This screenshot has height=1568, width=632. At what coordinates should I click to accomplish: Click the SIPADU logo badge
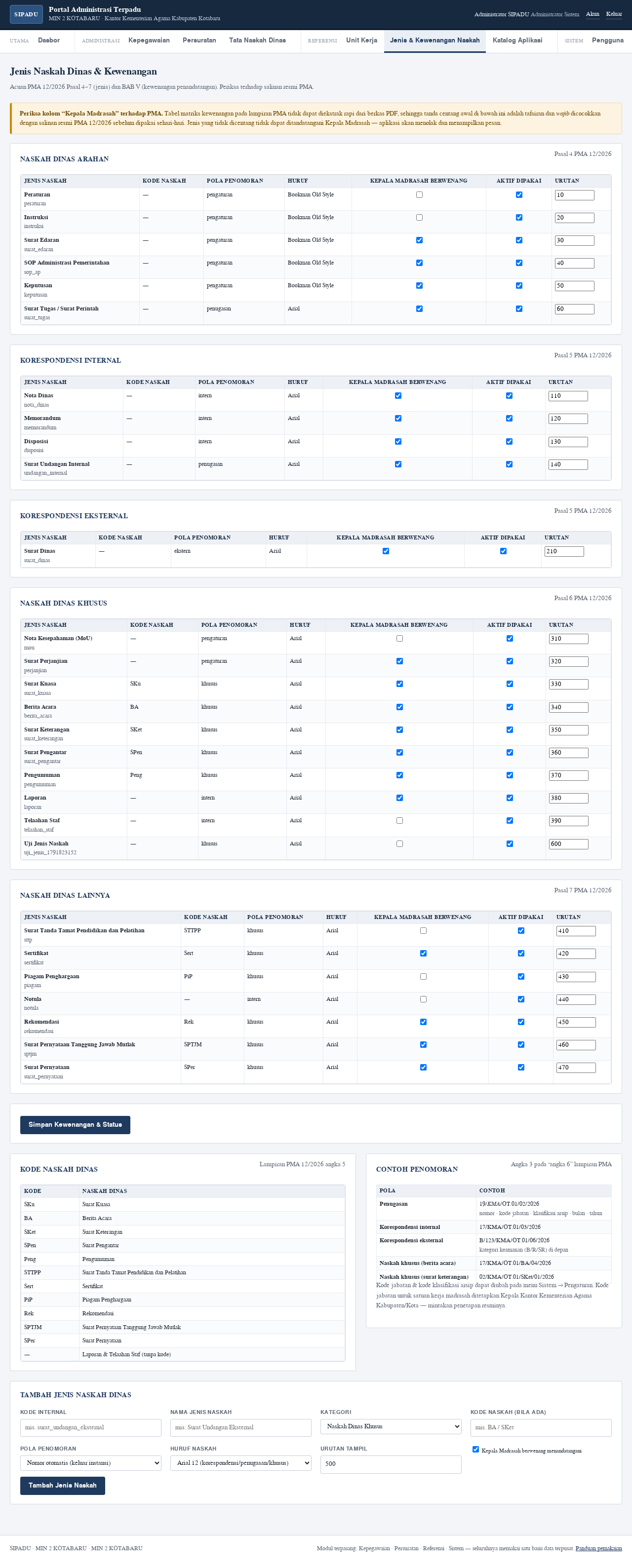[26, 14]
